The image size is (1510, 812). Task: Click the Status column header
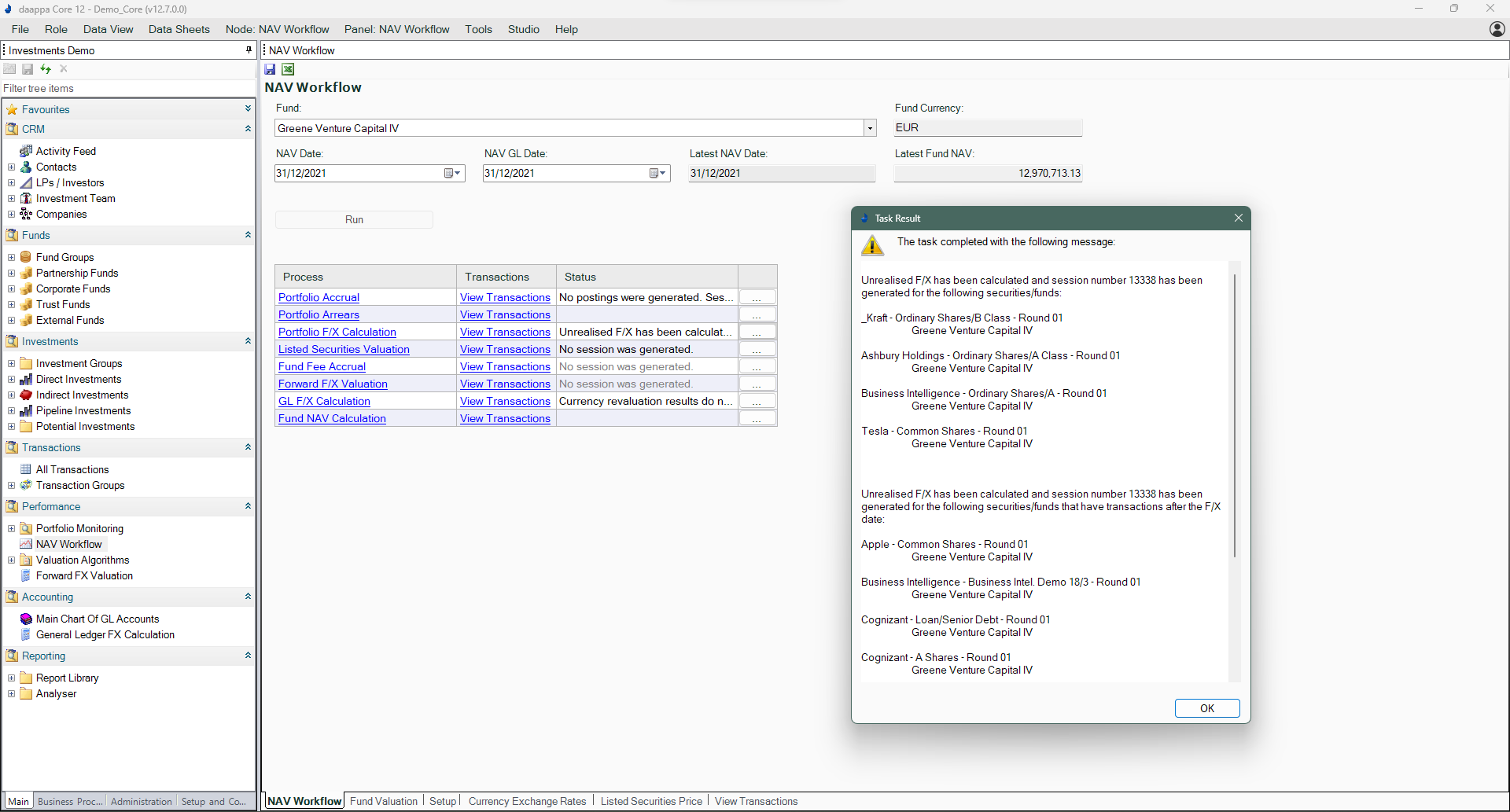(x=647, y=277)
